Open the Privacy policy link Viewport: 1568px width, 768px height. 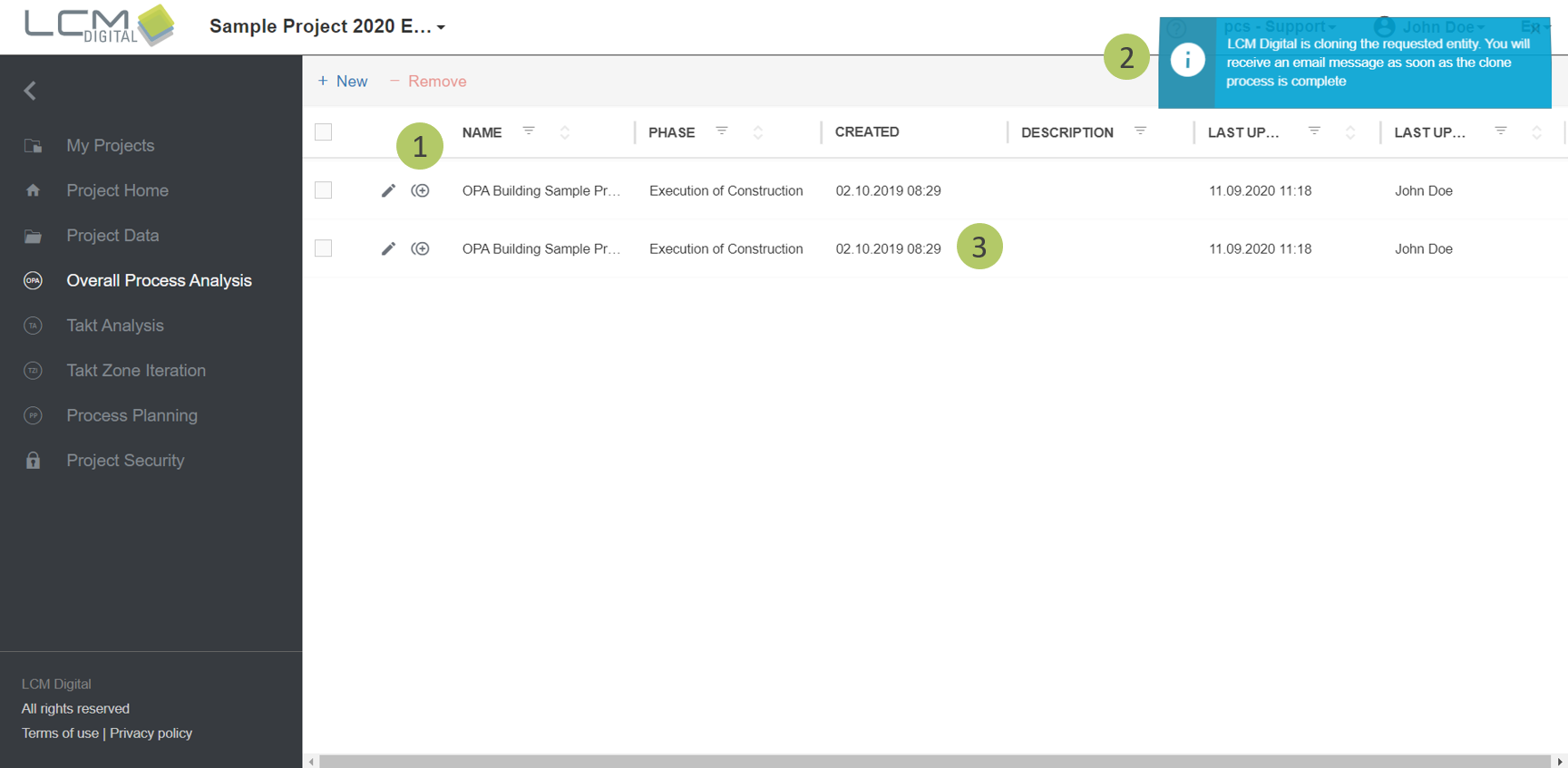[x=151, y=733]
